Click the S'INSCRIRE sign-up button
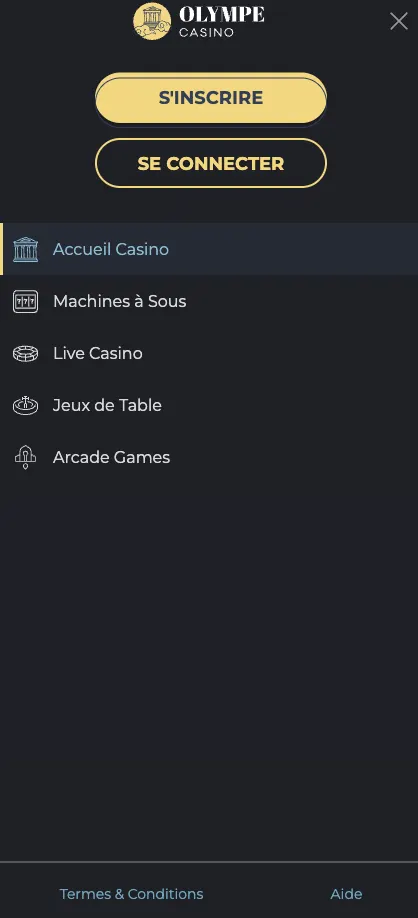The width and height of the screenshot is (418, 918). [211, 98]
